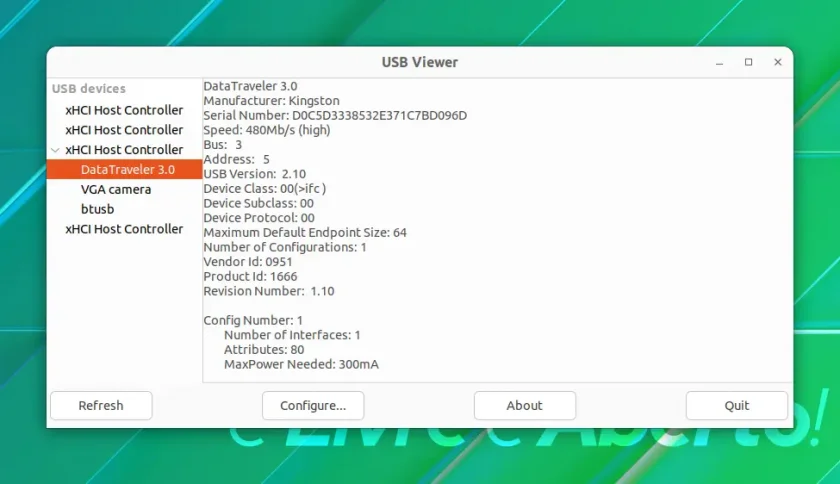Click the USB devices column header
This screenshot has height=484, width=840.
pyautogui.click(x=88, y=88)
